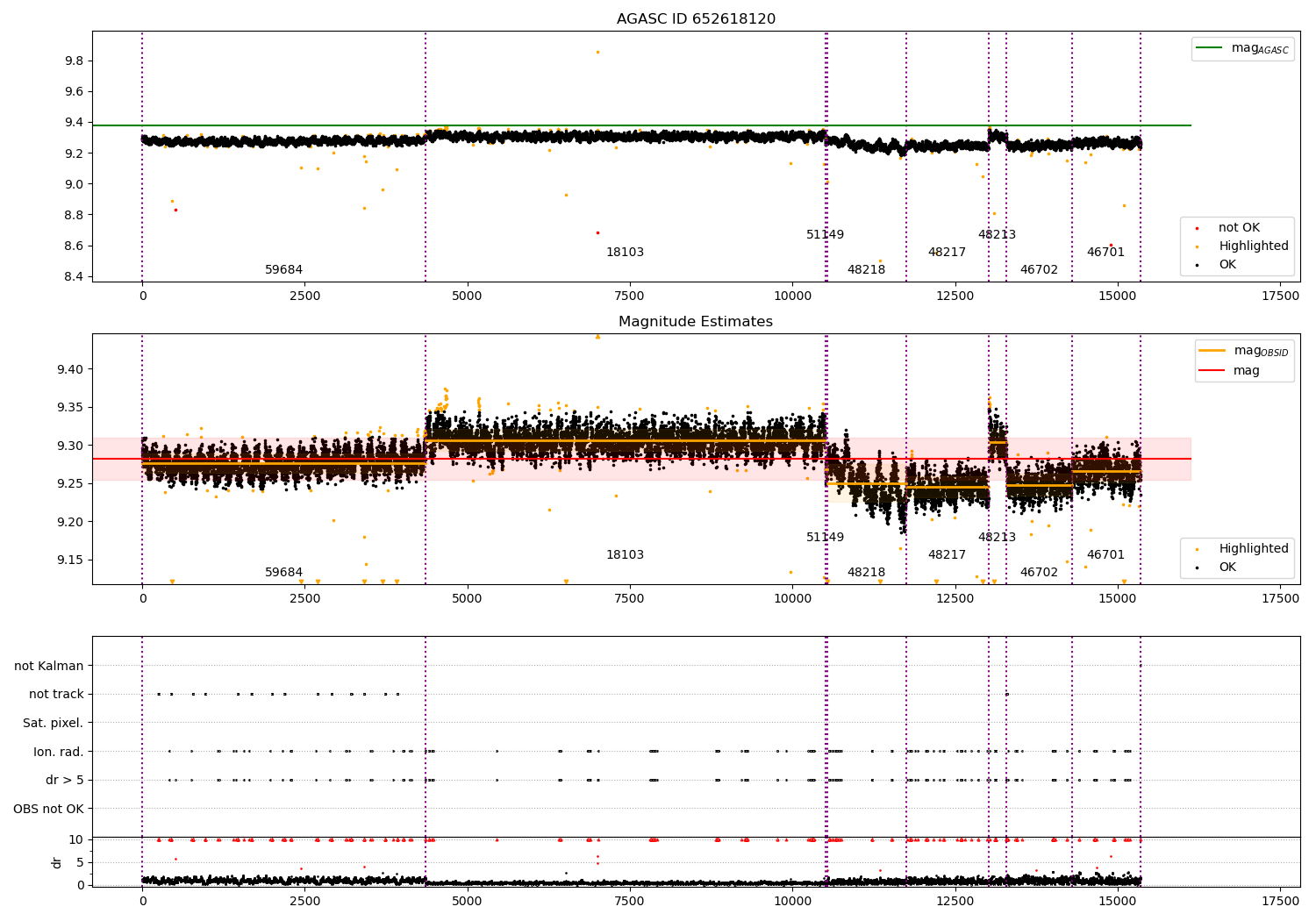Click the 5000 x-tick under Magnitude Estimates plot
The image size is (1316, 921).
[467, 599]
